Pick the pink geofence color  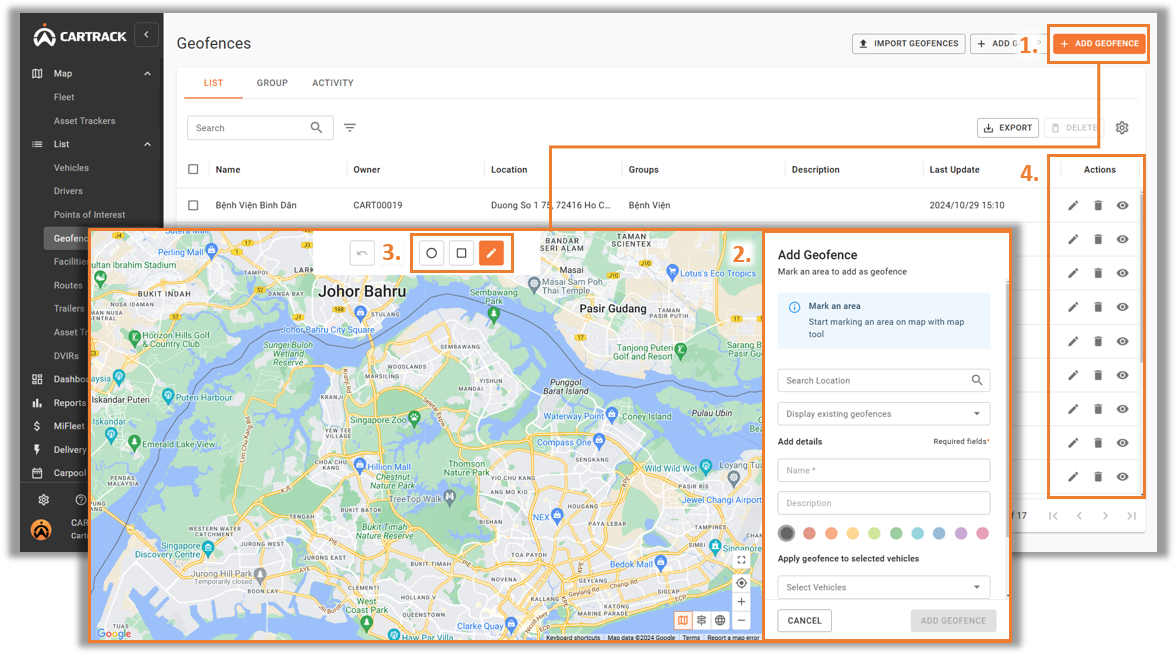982,533
